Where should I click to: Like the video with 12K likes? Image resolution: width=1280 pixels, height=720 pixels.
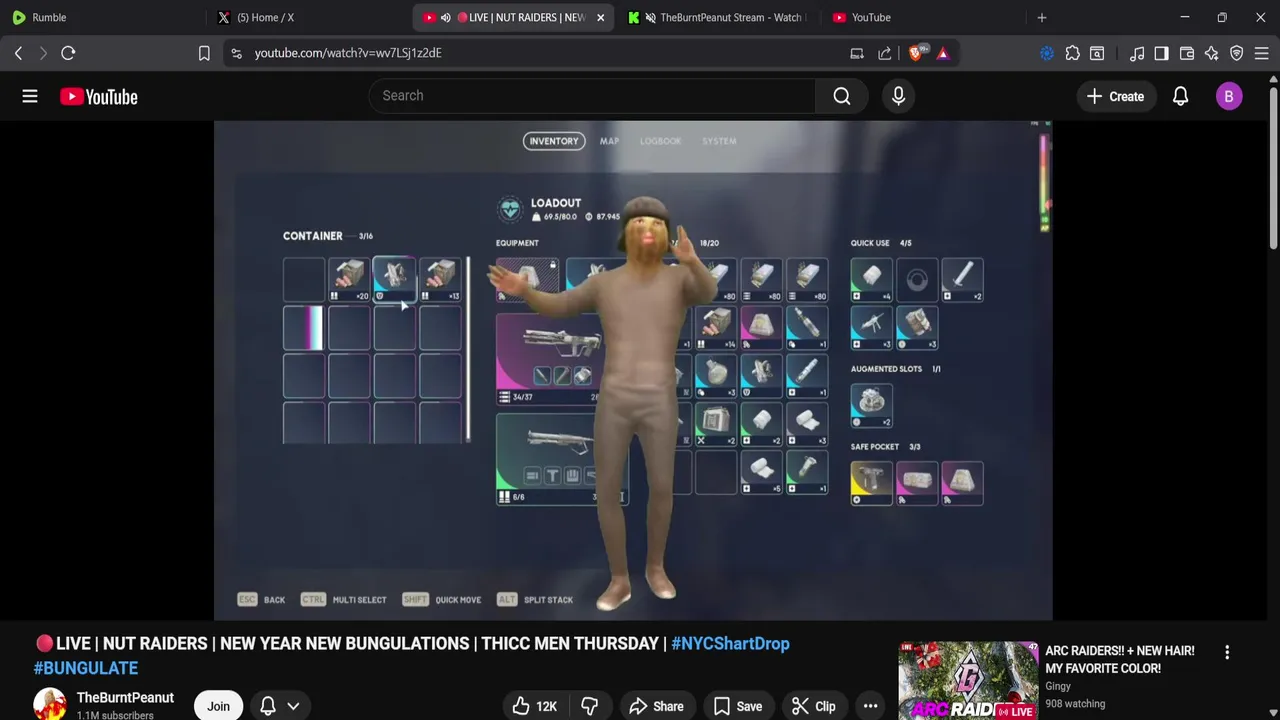(x=535, y=706)
